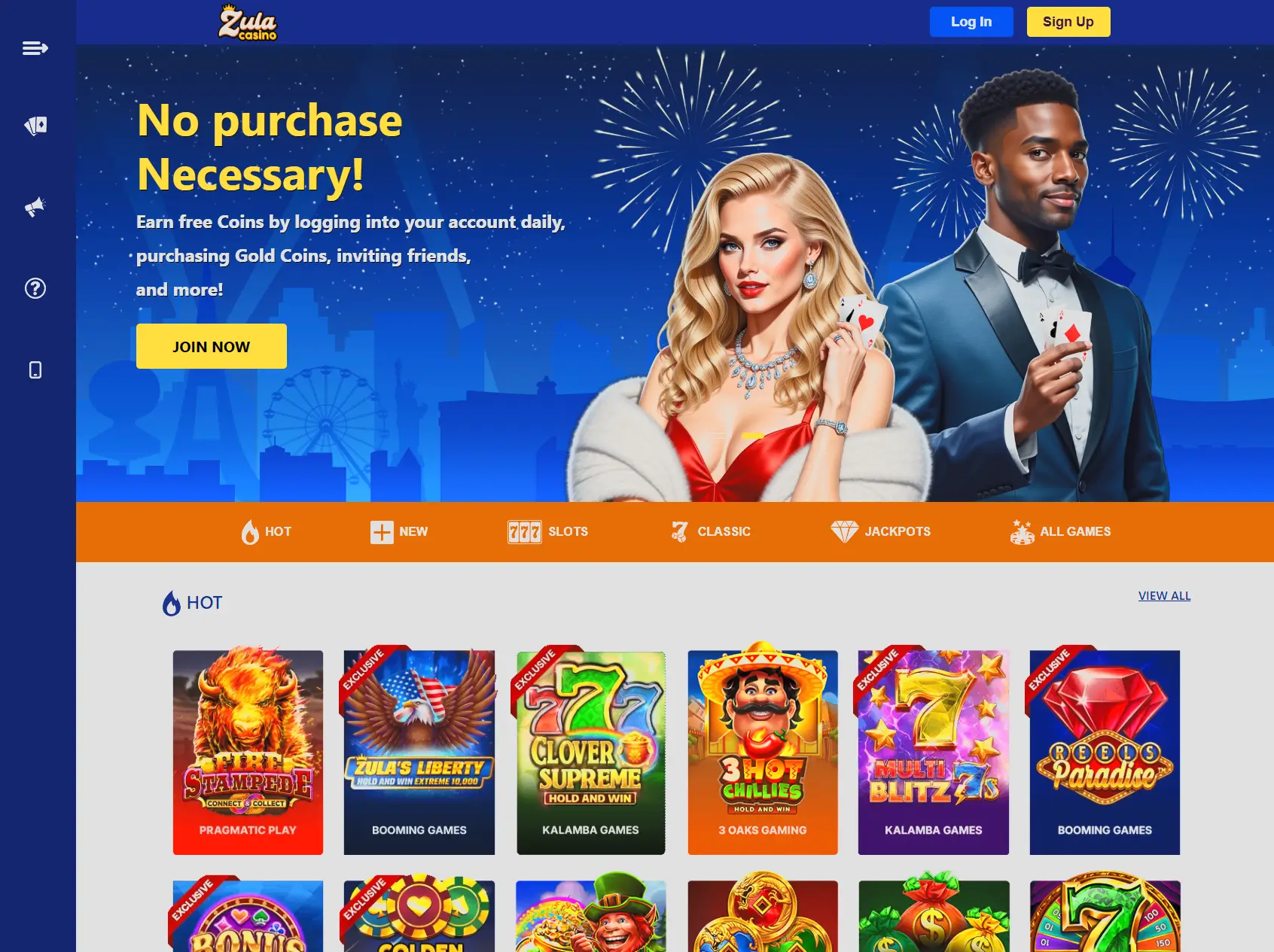This screenshot has width=1274, height=952.
Task: Open the playing cards games icon in sidebar
Action: (x=35, y=126)
